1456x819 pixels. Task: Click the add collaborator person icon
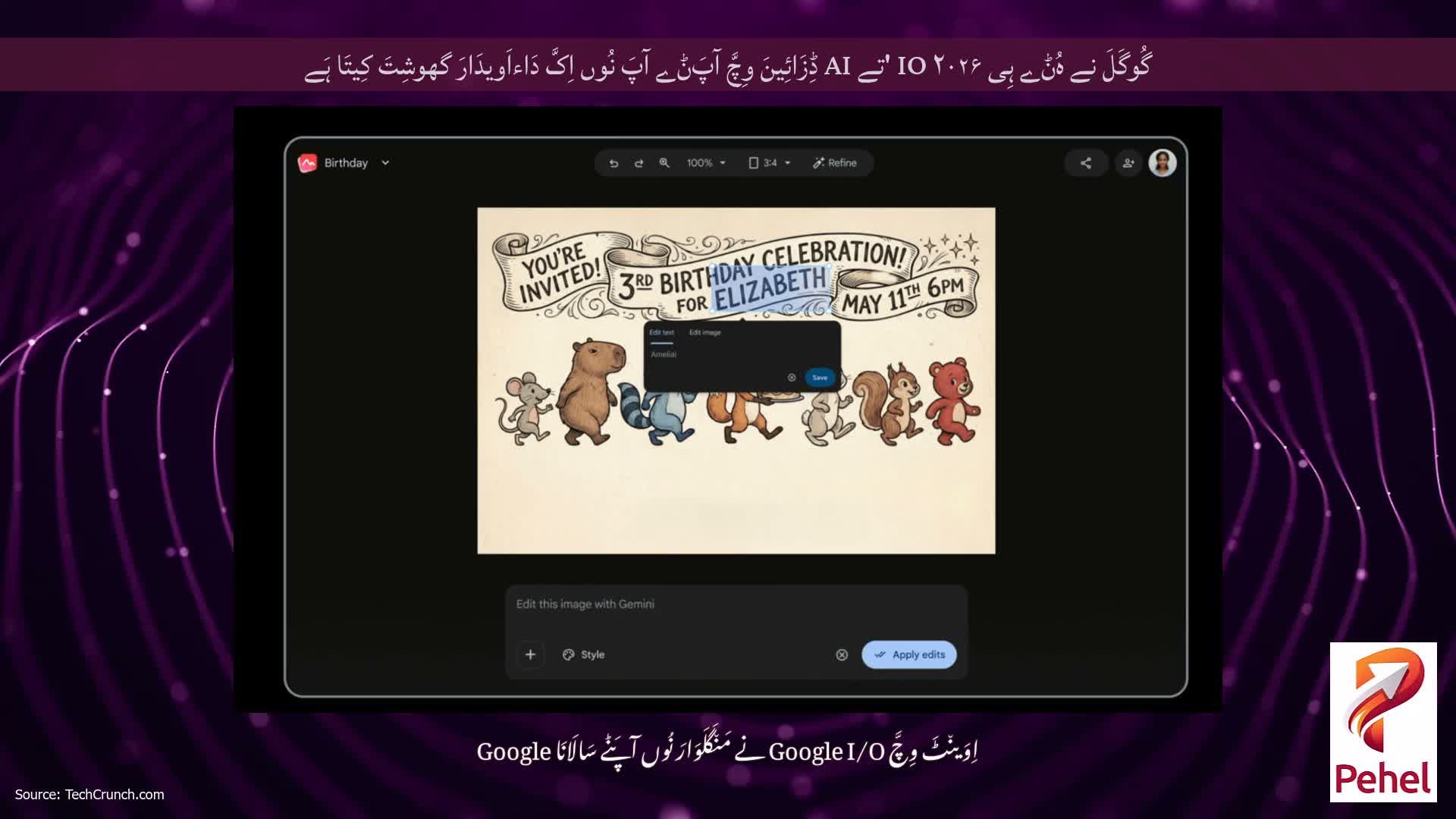coord(1128,163)
